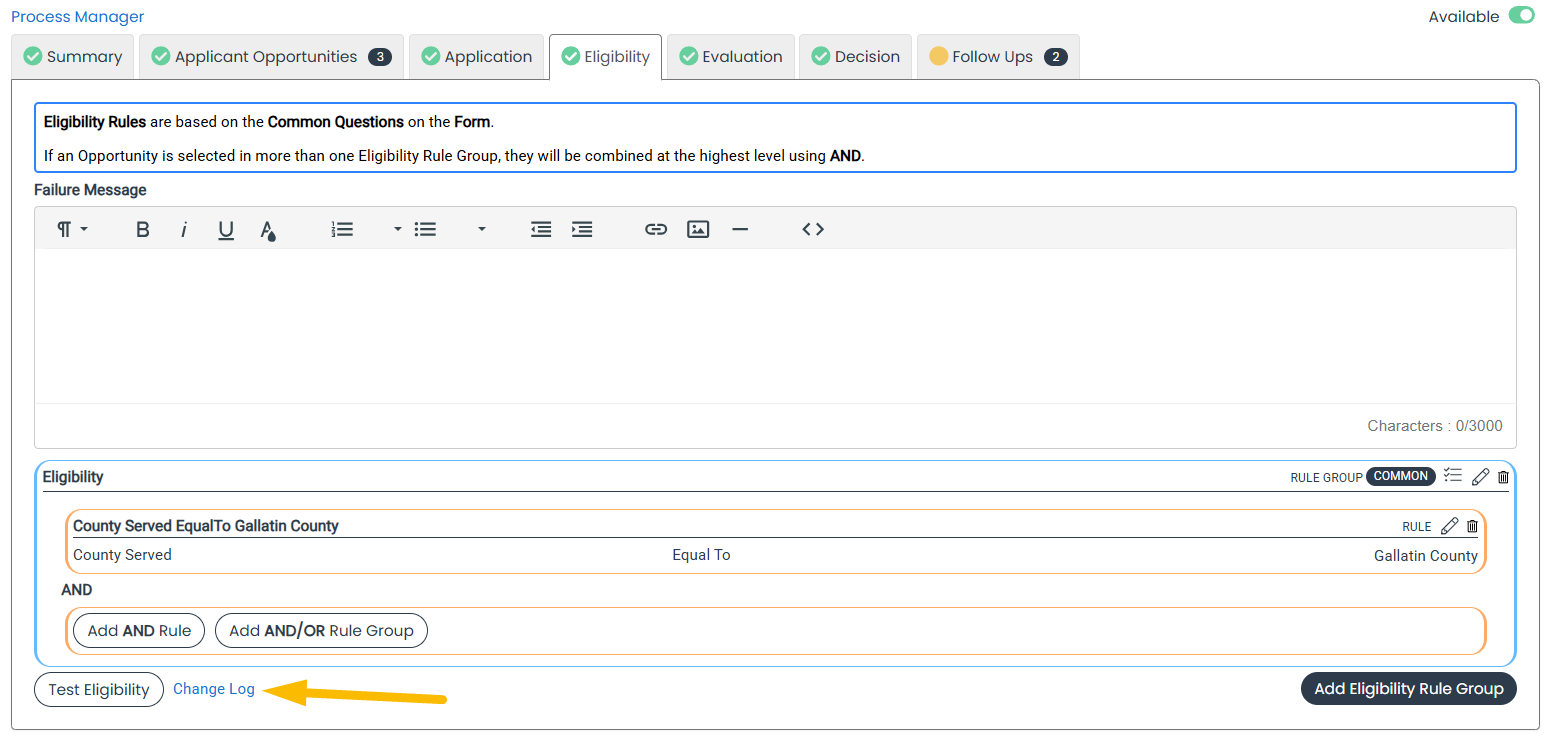1548x740 pixels.
Task: Select the 'Gallatin County' rule value text
Action: tap(1426, 556)
